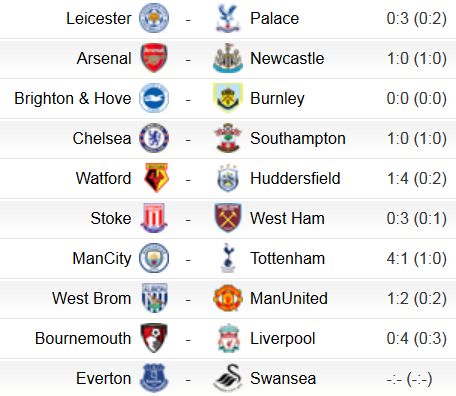The width and height of the screenshot is (456, 396).
Task: Click the Watford hornet crest
Action: click(x=156, y=178)
